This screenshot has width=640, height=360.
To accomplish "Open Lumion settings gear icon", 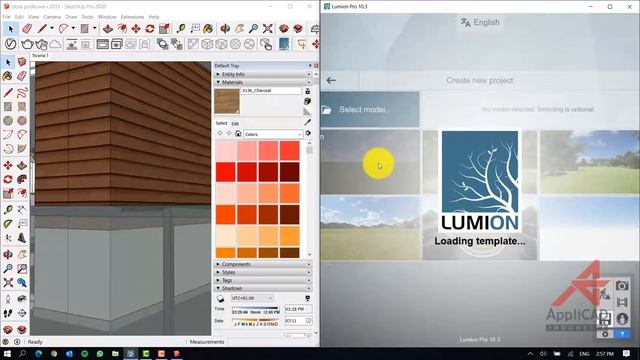I will pyautogui.click(x=605, y=334).
